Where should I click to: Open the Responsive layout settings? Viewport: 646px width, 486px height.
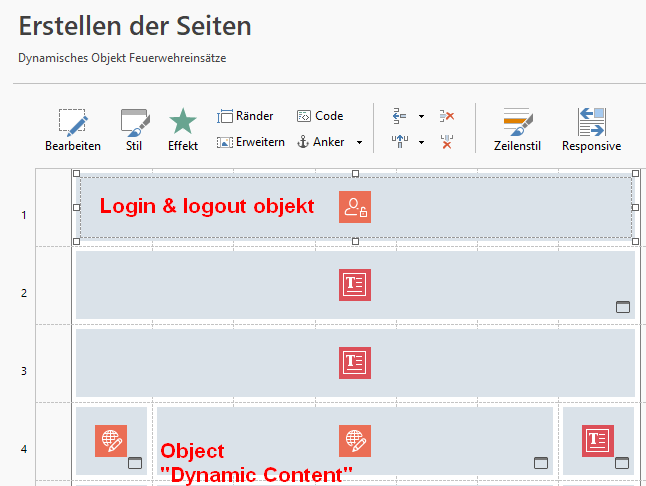tap(591, 130)
